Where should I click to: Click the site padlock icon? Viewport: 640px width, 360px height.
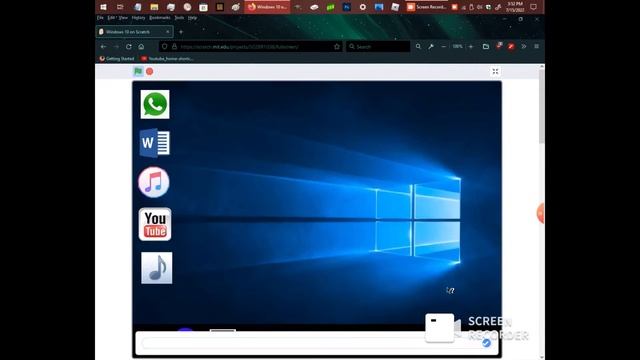[x=174, y=47]
